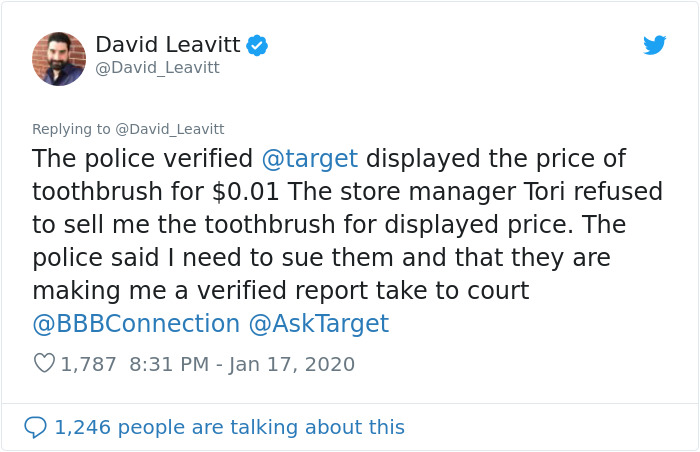
Task: Click the 1,787 likes count
Action: pyautogui.click(x=89, y=364)
